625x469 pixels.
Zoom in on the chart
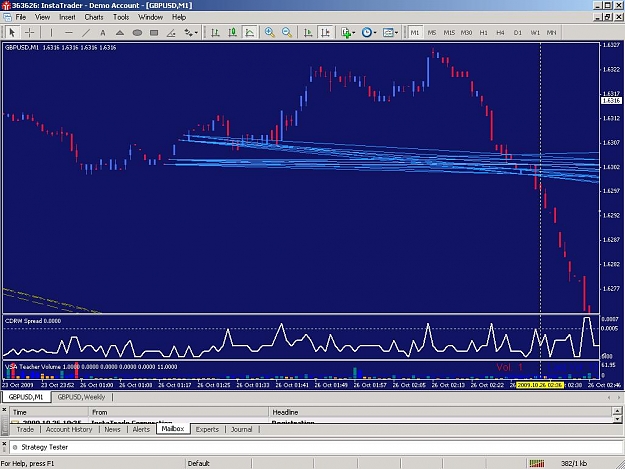(270, 33)
